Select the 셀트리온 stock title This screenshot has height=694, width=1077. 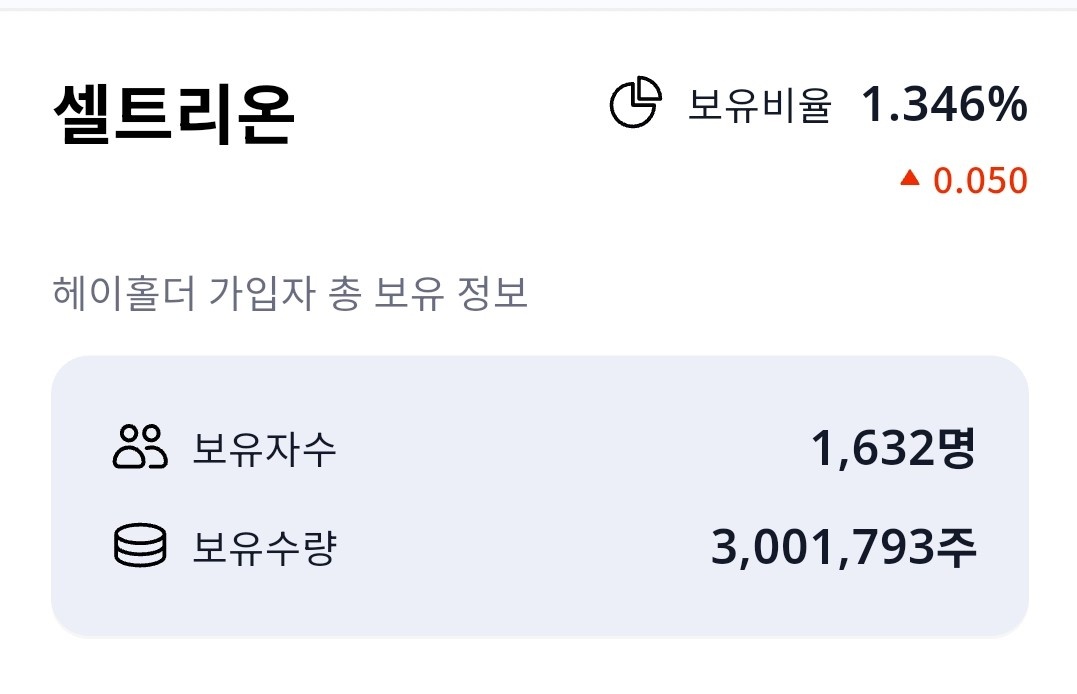(174, 115)
